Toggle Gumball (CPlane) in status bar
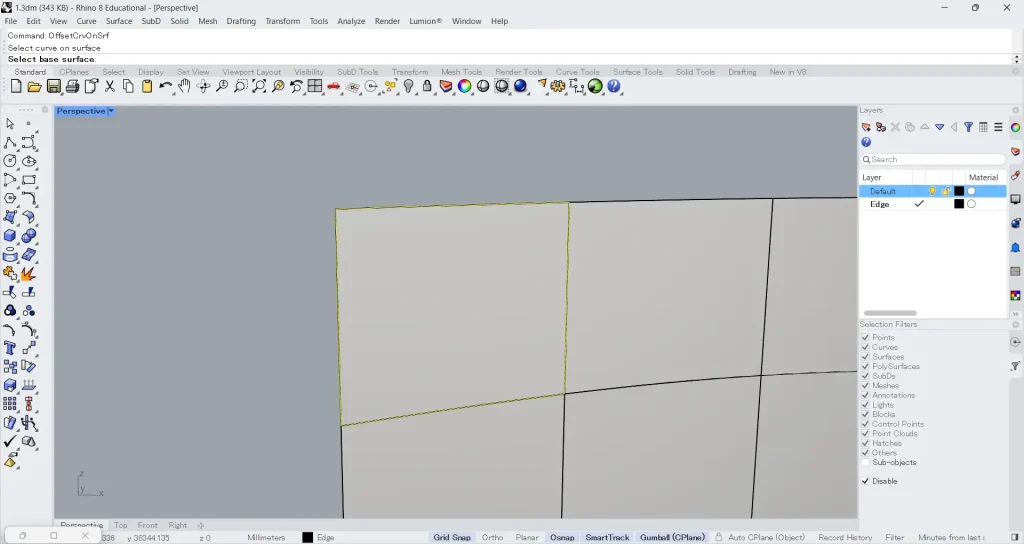Viewport: 1024px width, 544px height. point(673,537)
